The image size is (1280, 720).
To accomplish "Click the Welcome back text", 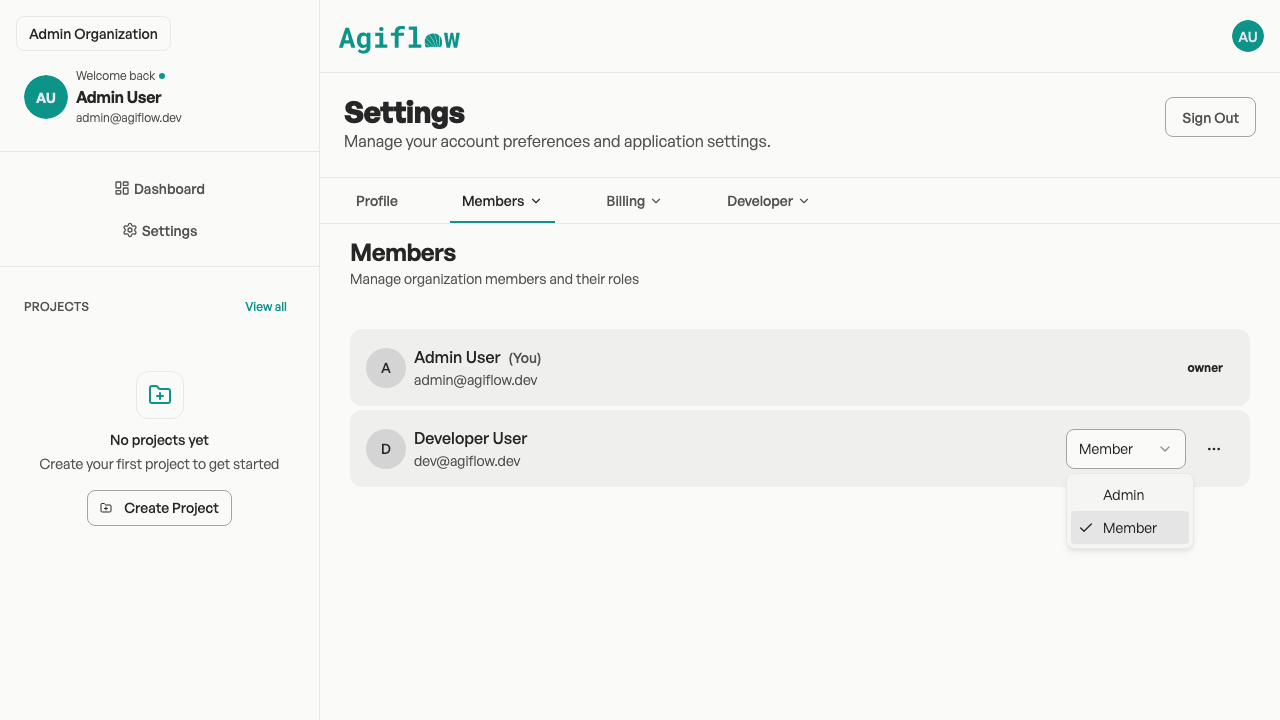I will coord(116,75).
